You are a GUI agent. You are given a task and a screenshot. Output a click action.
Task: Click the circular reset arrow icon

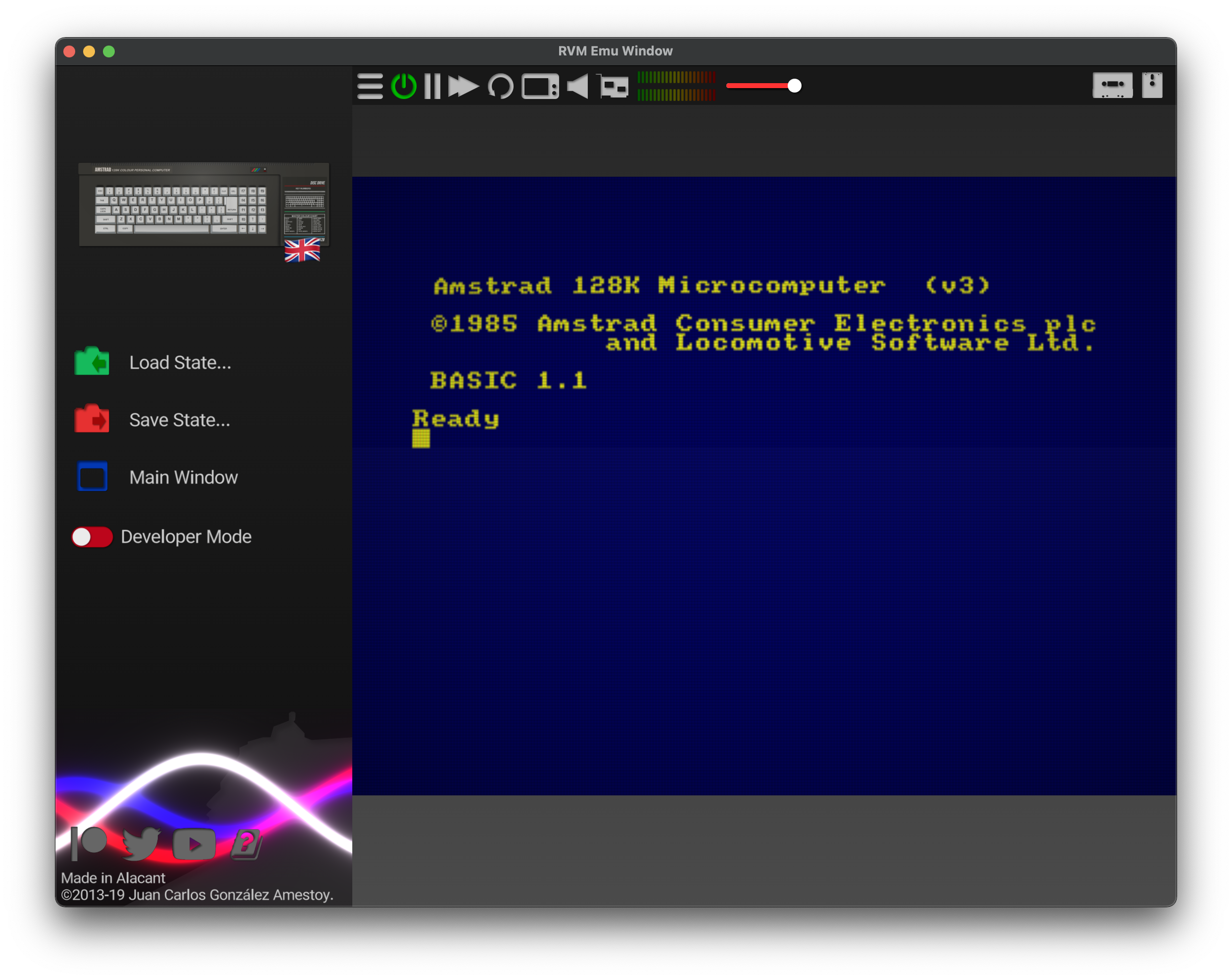tap(501, 86)
